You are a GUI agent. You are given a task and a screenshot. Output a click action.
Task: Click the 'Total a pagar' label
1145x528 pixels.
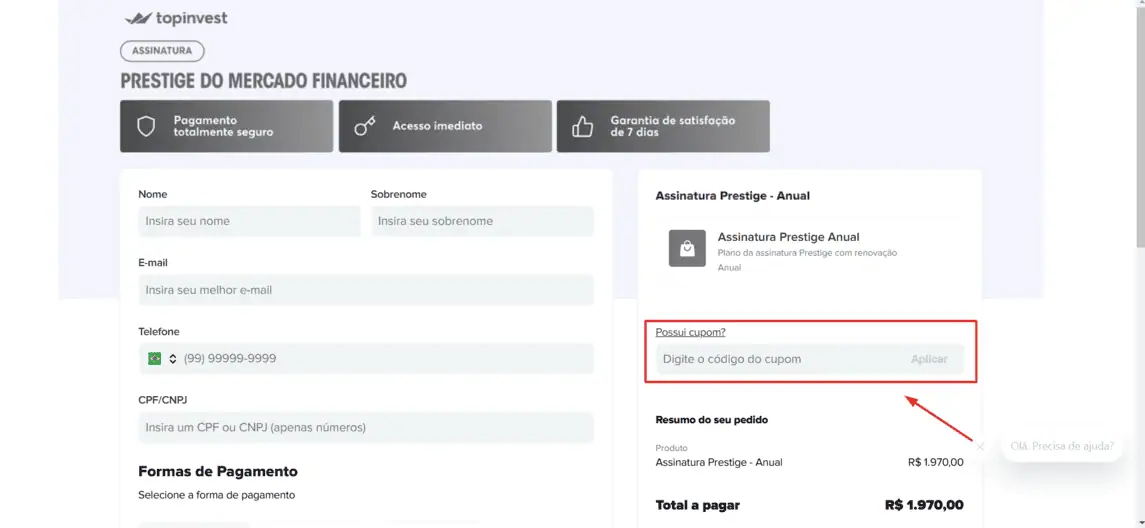click(x=697, y=505)
